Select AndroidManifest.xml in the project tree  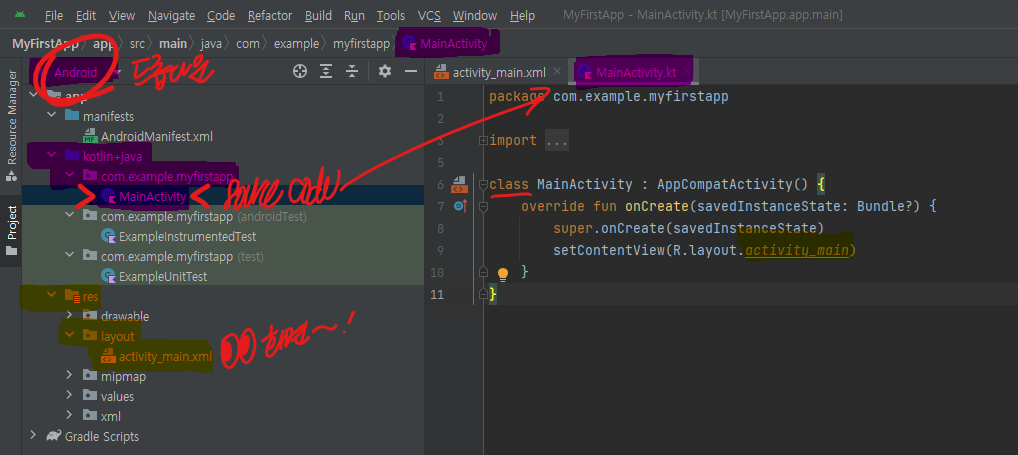pyautogui.click(x=156, y=137)
